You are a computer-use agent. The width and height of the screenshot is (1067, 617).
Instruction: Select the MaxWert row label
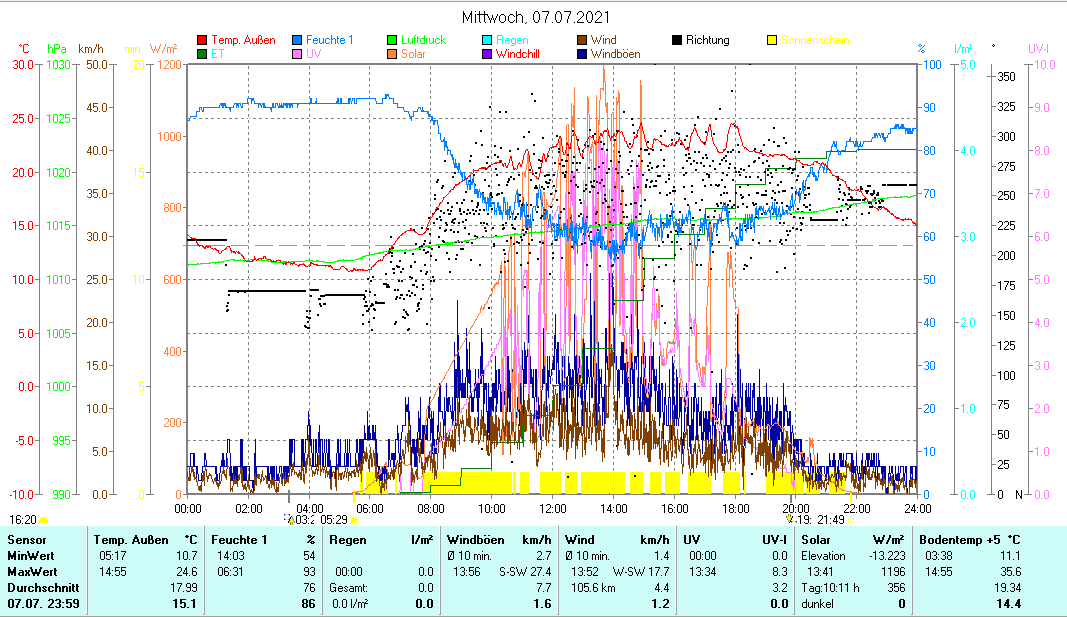30,571
